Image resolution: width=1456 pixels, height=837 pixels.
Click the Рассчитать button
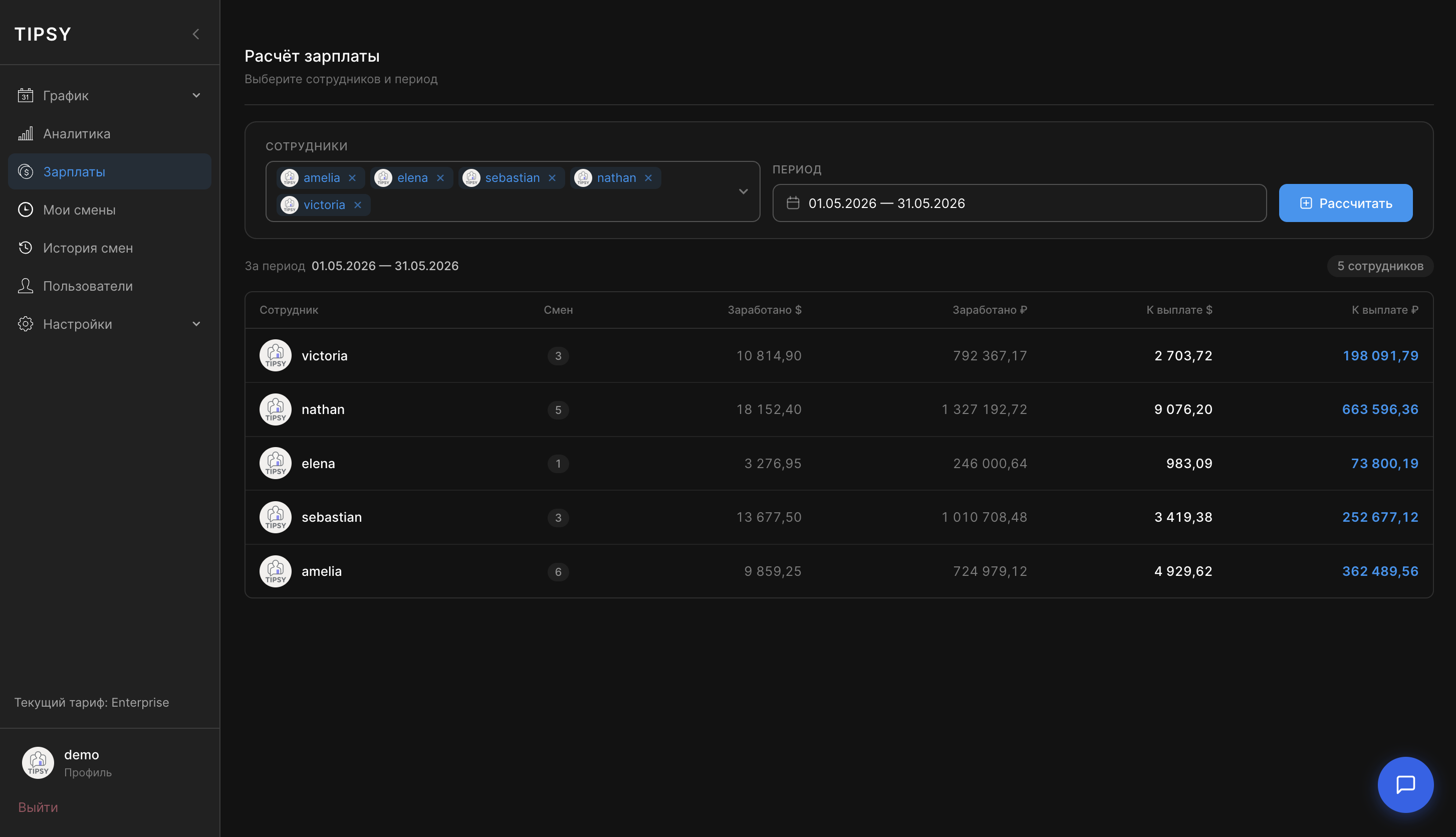(x=1346, y=203)
